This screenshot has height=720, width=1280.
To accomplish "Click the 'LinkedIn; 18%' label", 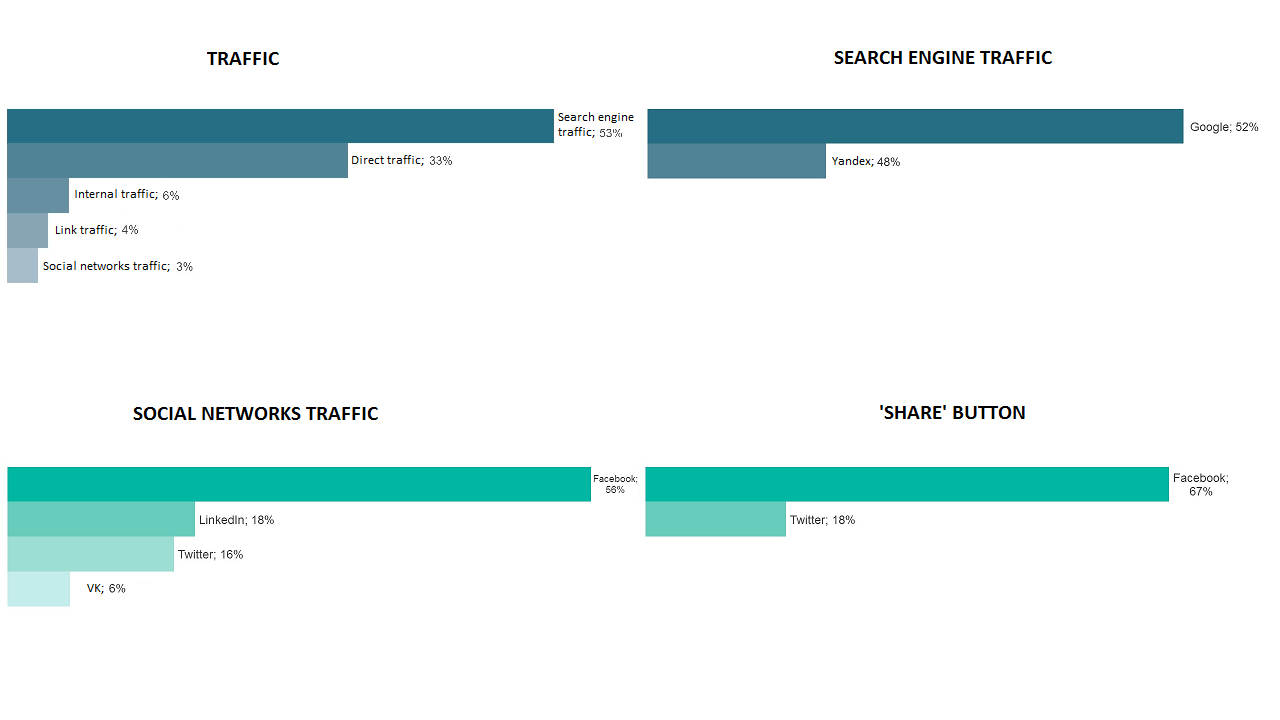I will point(236,520).
